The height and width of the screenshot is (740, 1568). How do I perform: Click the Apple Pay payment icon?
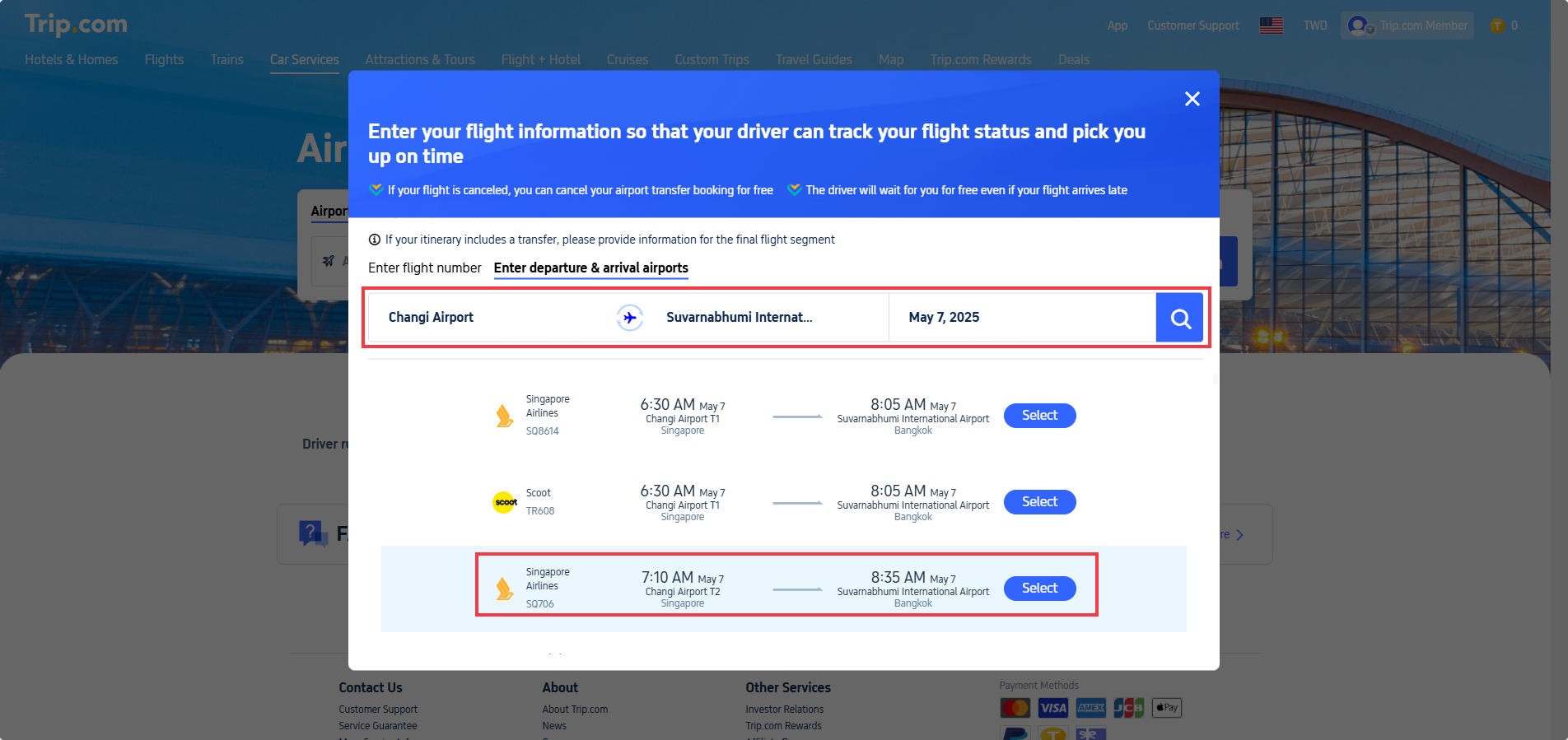[1166, 707]
